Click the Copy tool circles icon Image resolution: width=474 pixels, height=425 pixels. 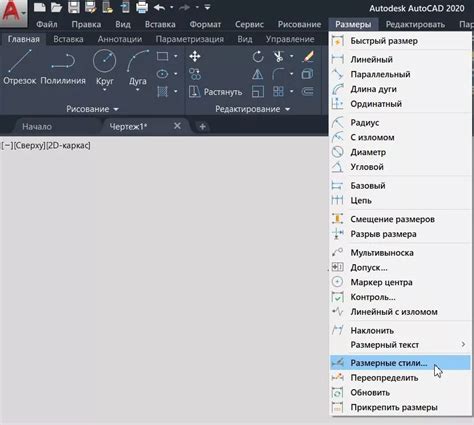point(195,74)
